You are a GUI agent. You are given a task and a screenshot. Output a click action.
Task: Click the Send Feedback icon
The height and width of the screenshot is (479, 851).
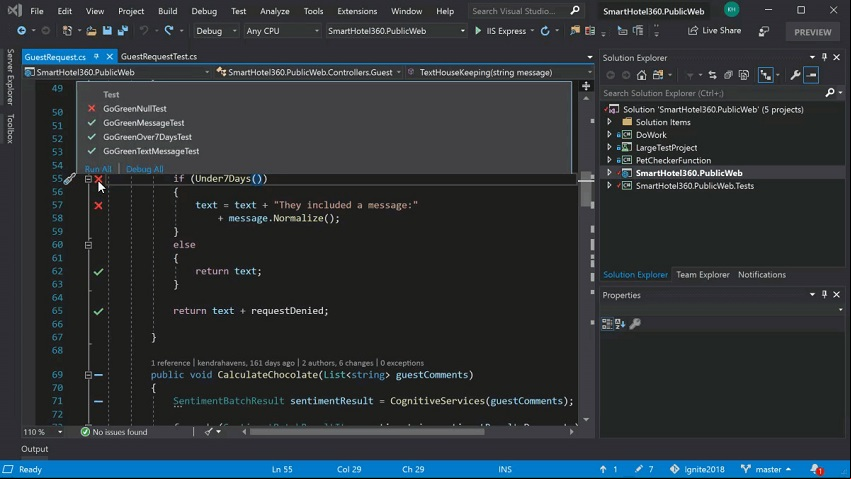[764, 31]
